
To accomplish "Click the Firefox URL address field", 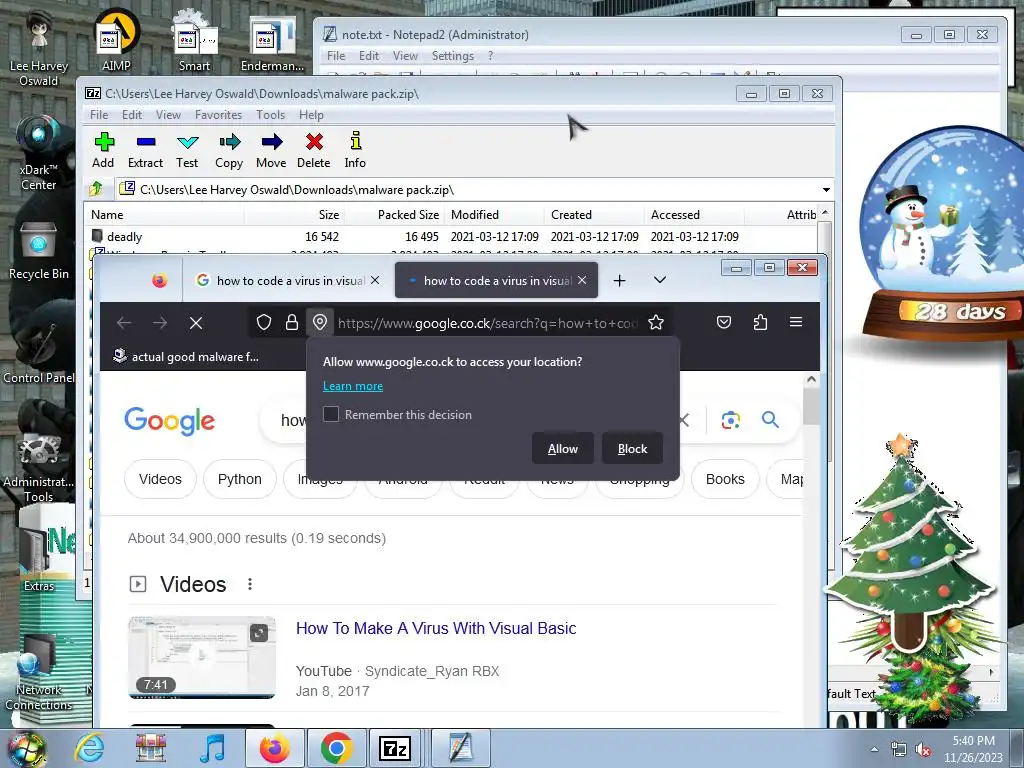I will pyautogui.click(x=487, y=323).
